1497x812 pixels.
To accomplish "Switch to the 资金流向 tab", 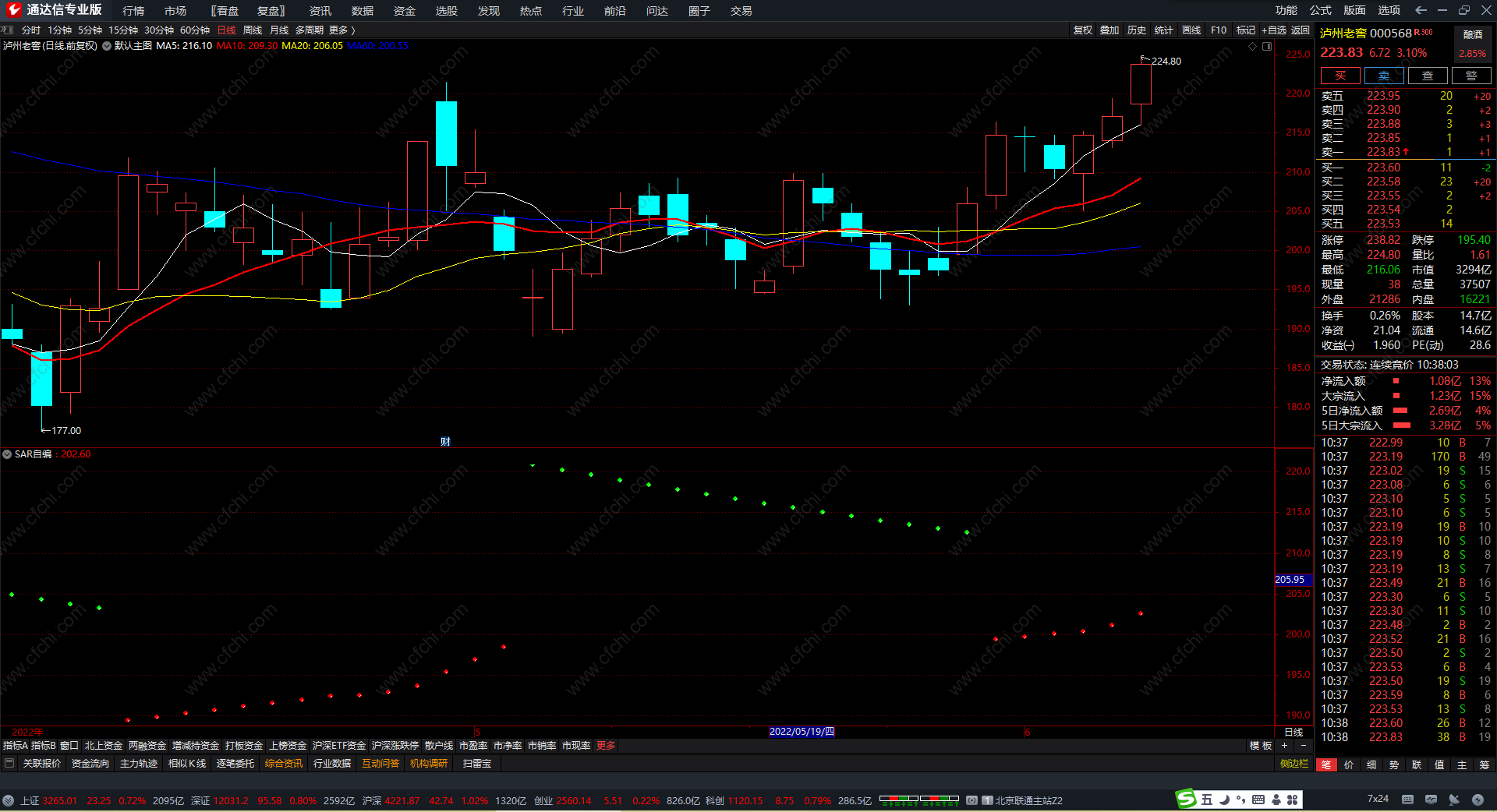I will pos(90,764).
